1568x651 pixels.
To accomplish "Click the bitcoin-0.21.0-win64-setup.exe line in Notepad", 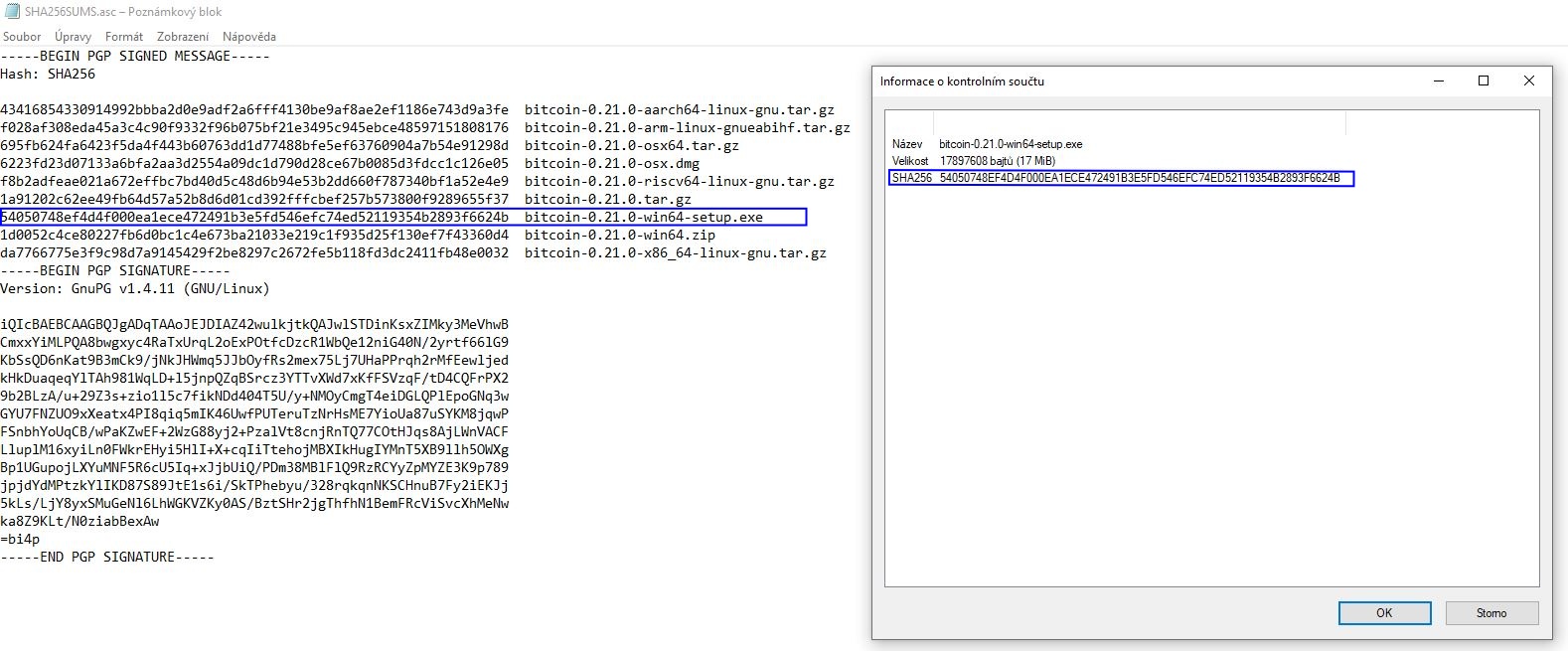I will pos(643,218).
